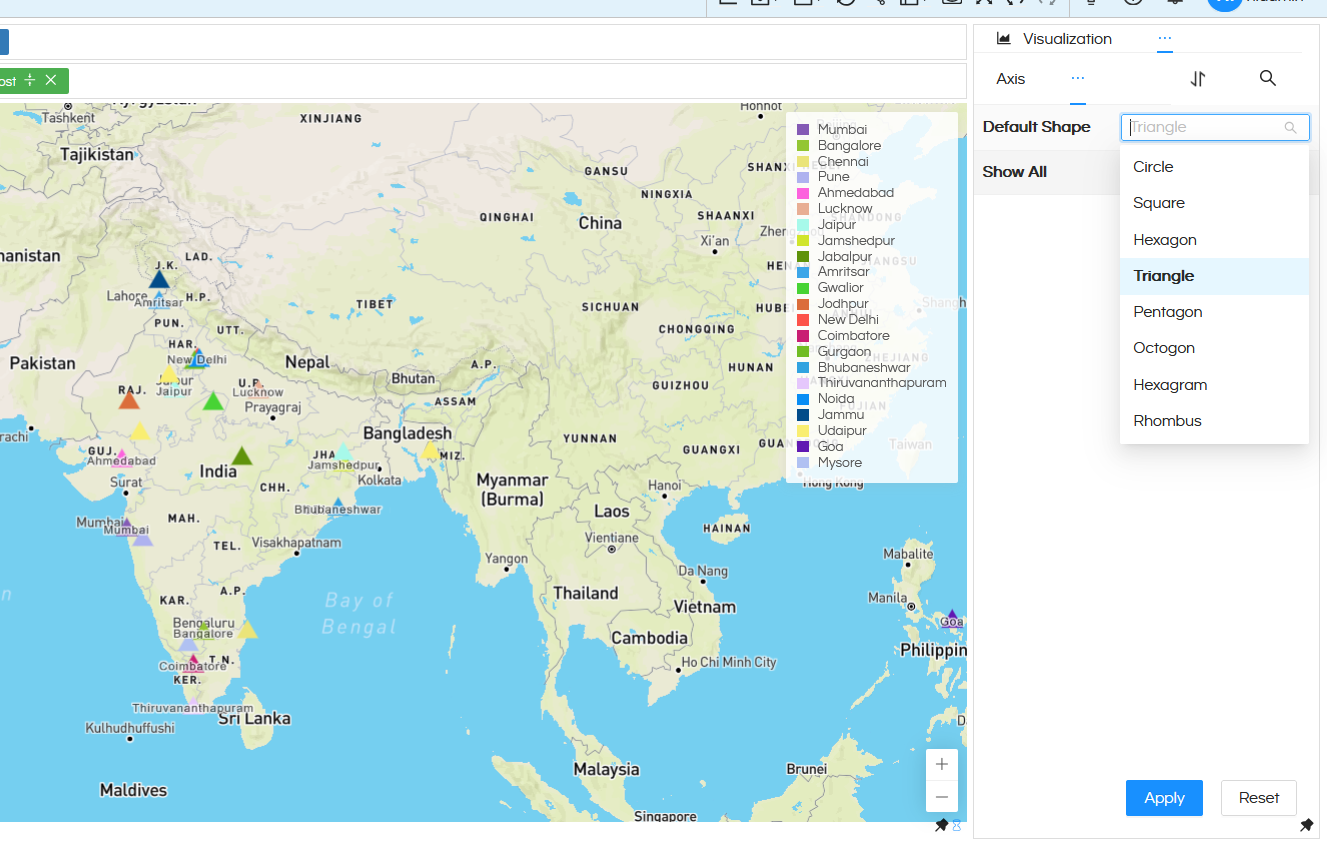Image resolution: width=1327 pixels, height=845 pixels.
Task: Click the Sri Lanka map label
Action: click(254, 718)
